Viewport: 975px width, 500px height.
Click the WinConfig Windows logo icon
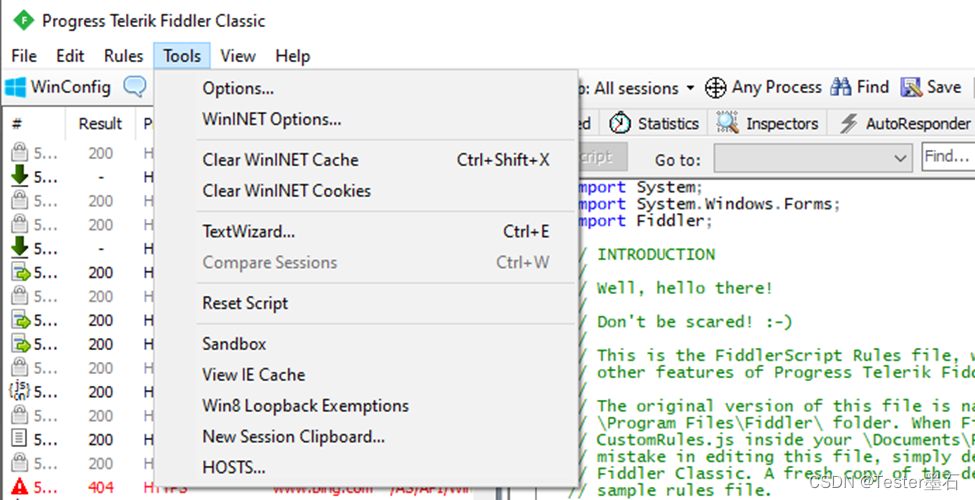[x=16, y=87]
